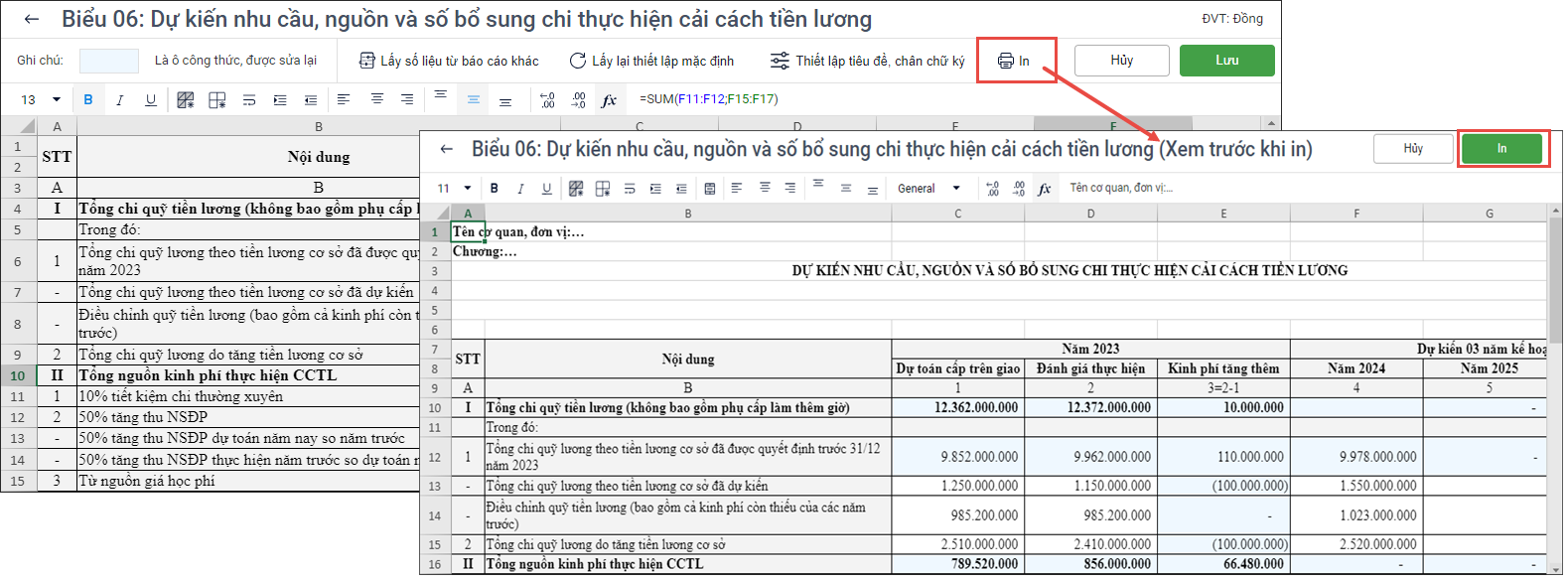Click wrap text icon in main editor toolbar

coord(249,99)
